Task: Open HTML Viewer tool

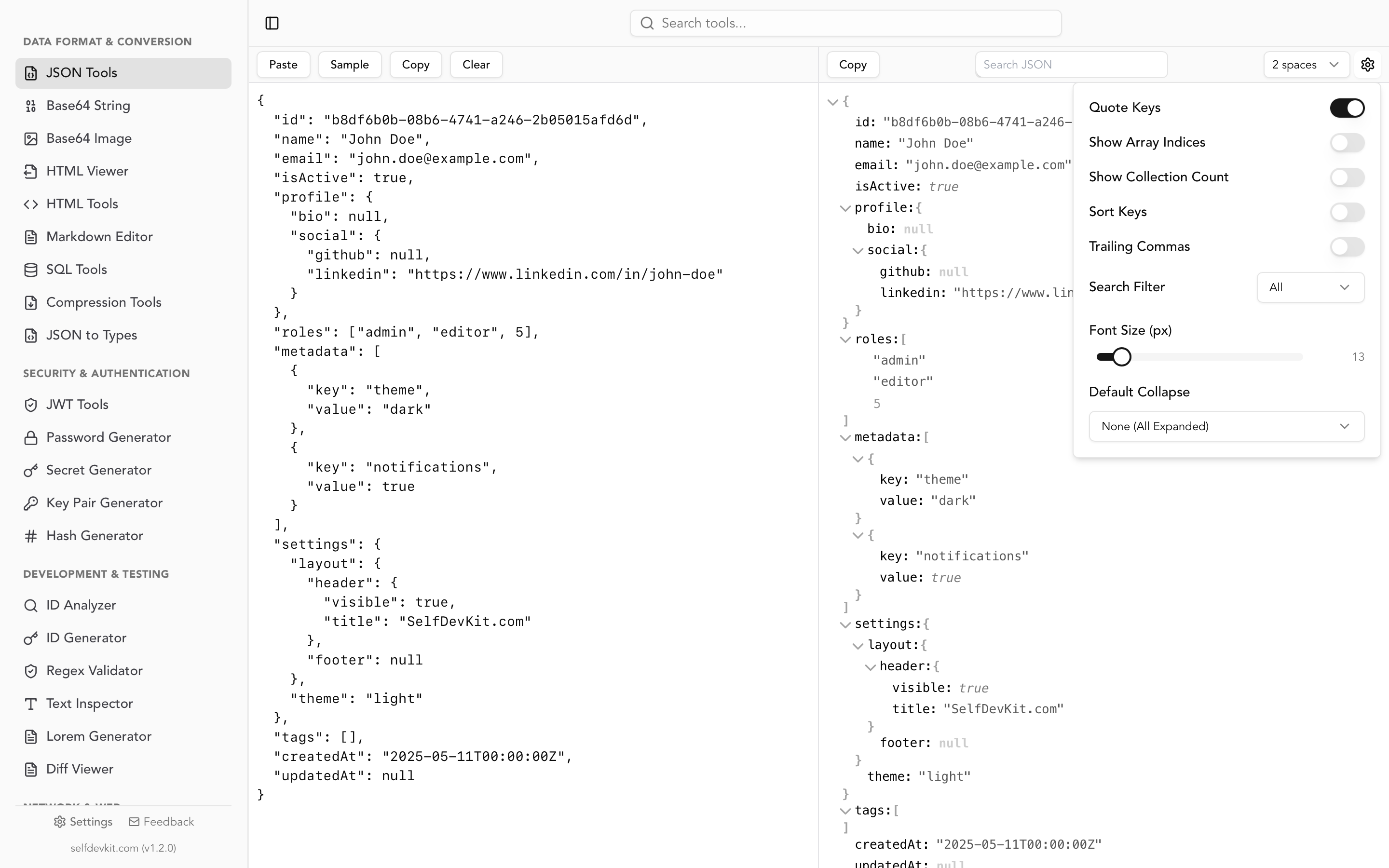Action: 123,171
